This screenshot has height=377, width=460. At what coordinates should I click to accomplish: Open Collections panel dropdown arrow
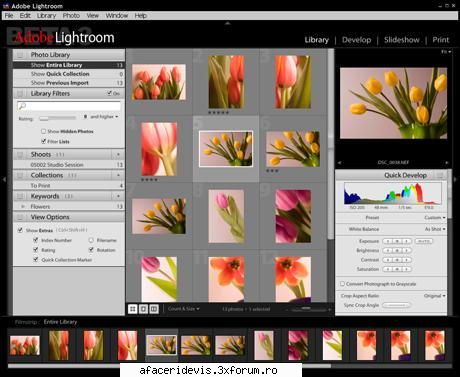pos(118,175)
